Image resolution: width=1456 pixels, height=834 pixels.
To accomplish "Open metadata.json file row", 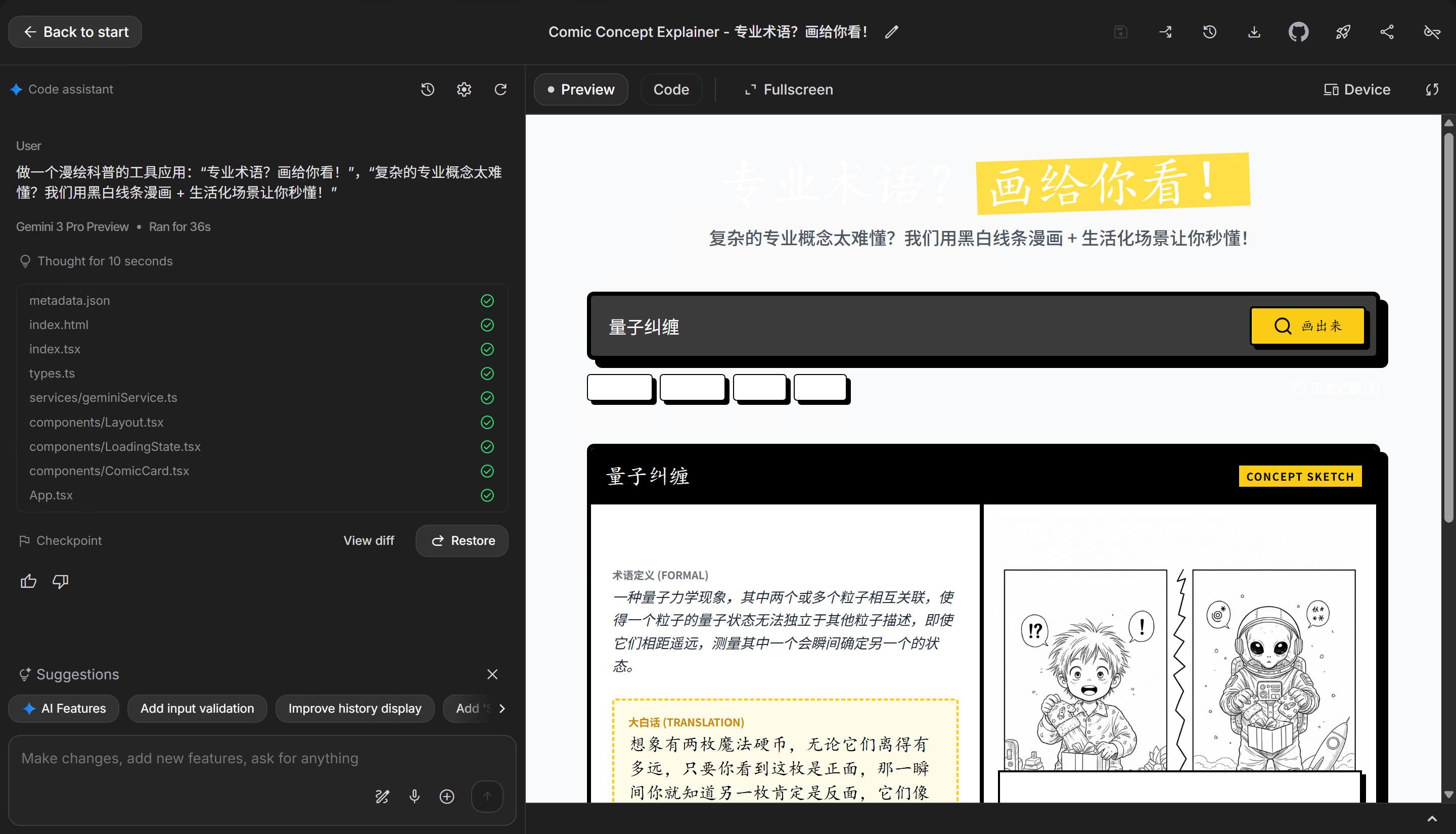I will (262, 301).
